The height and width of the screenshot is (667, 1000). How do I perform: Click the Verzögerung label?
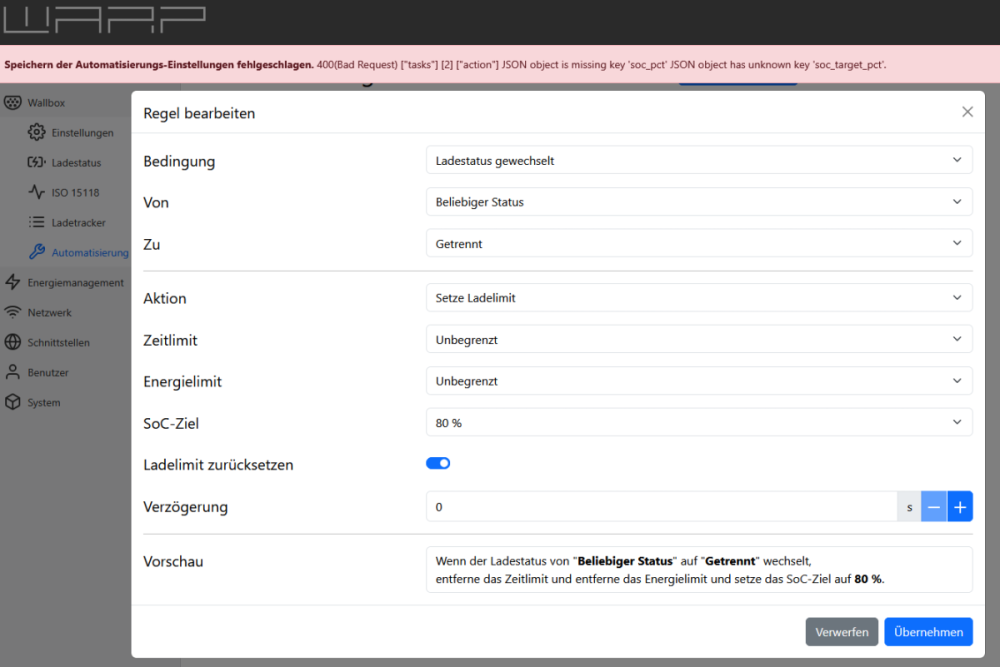click(186, 507)
